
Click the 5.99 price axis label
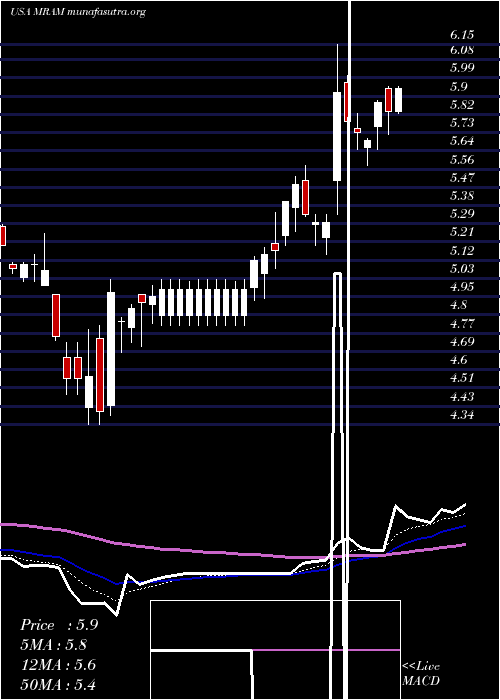pyautogui.click(x=462, y=68)
